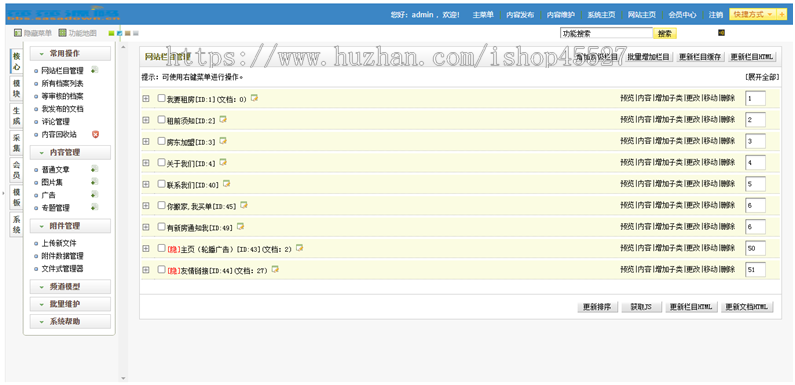
Task: Click the add icon beside 专题管理
Action: coord(94,207)
